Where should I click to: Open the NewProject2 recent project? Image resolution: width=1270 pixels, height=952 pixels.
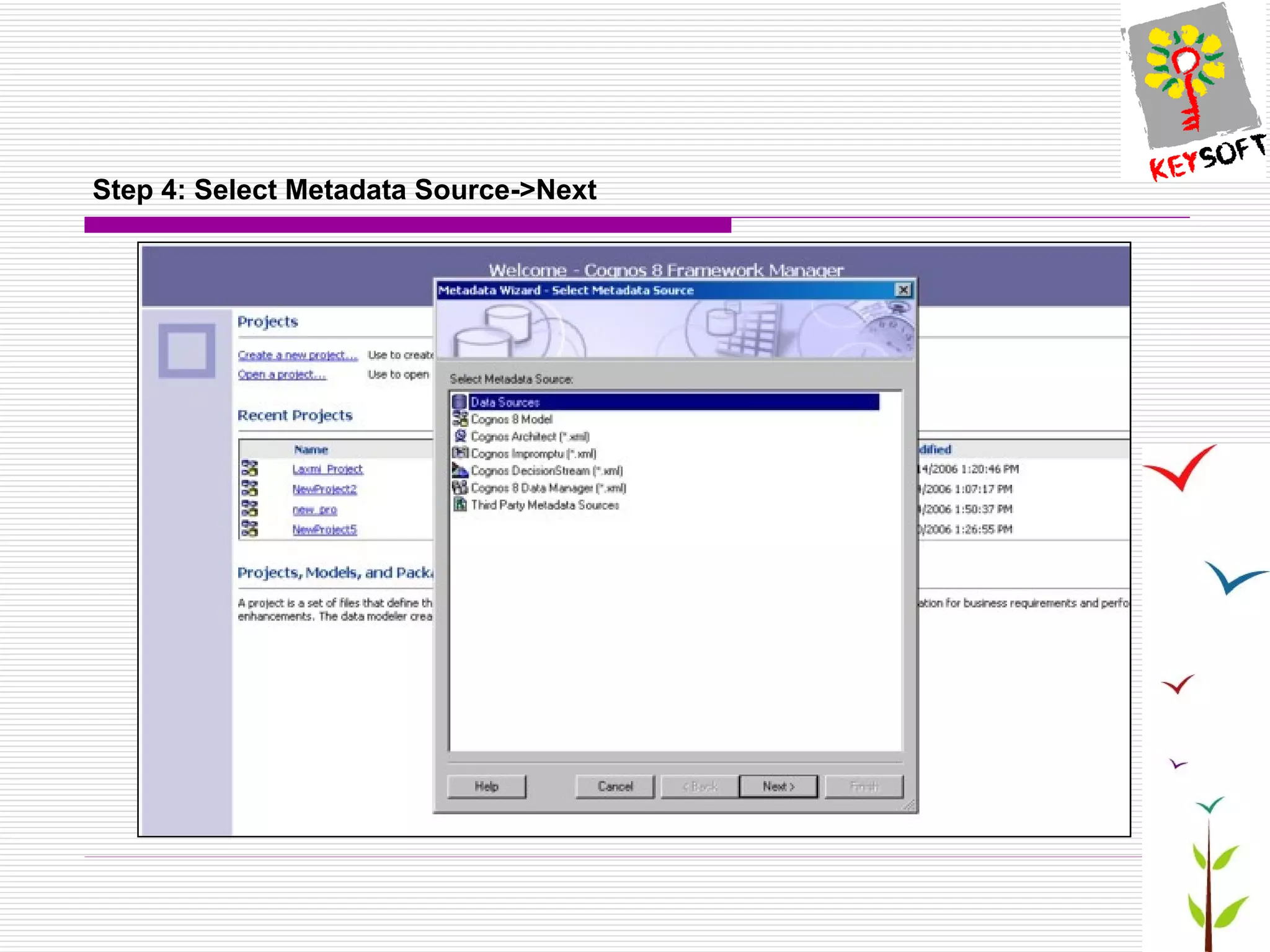(324, 489)
